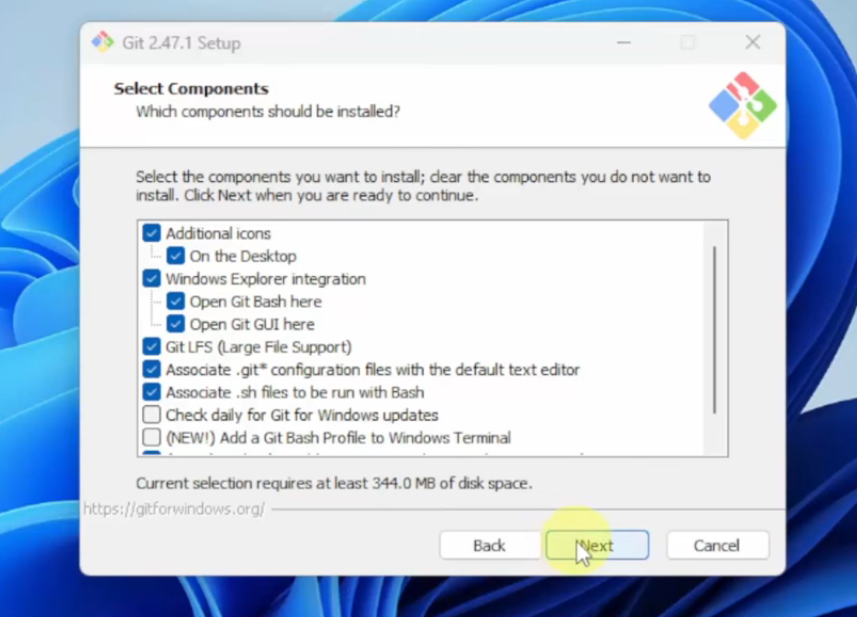Uncheck Open Git Bash here
This screenshot has height=617, width=857.
(175, 301)
